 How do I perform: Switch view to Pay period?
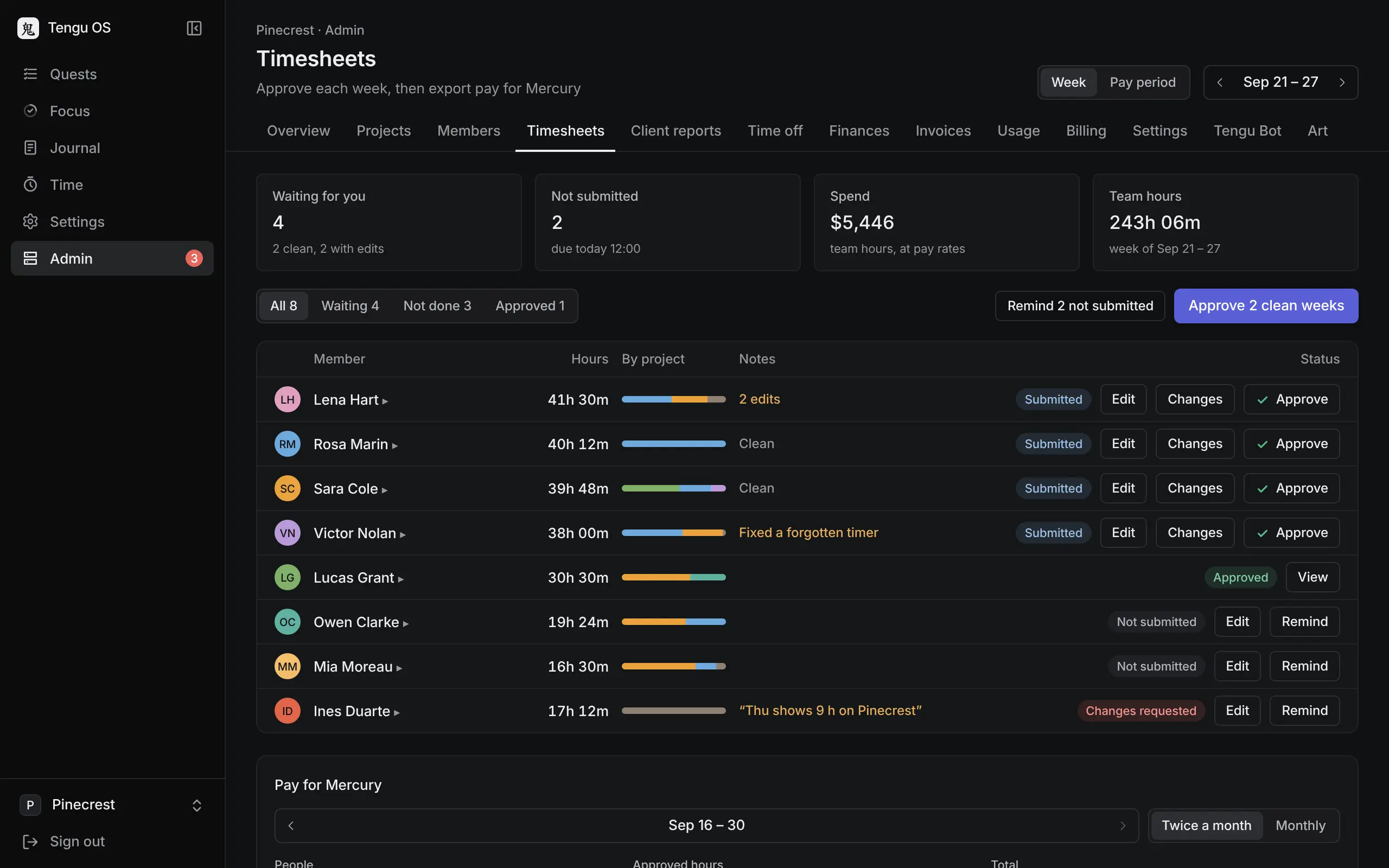pos(1142,82)
